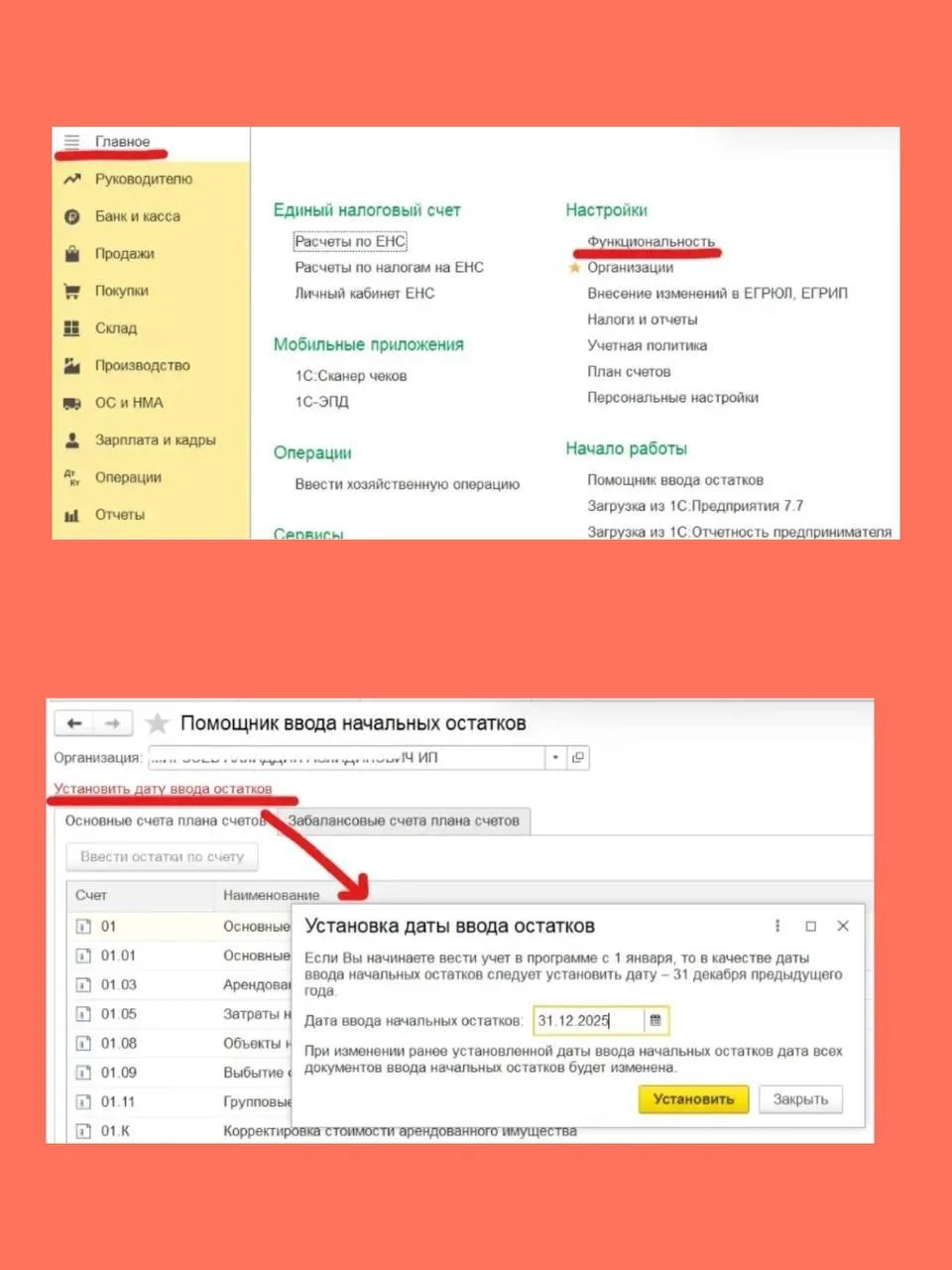Select the Склад grid icon
This screenshot has width=952, height=1270.
click(71, 328)
